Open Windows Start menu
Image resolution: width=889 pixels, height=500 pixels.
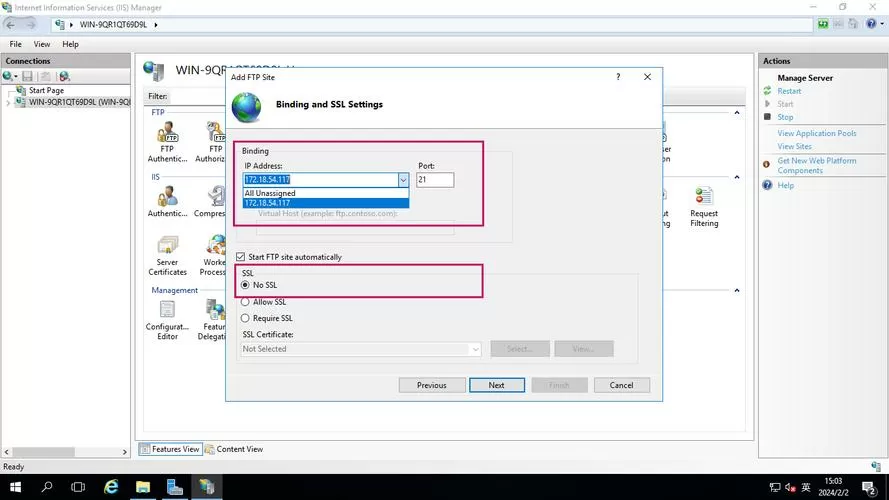tap(15, 487)
